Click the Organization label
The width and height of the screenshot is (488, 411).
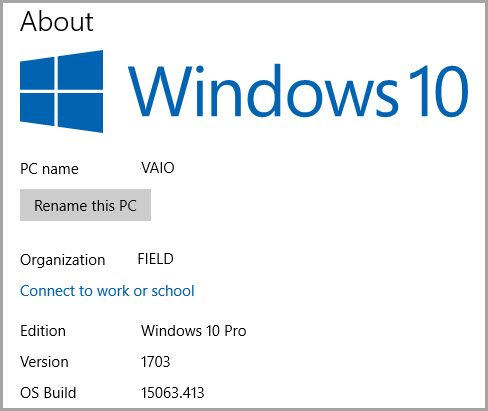[x=63, y=260]
